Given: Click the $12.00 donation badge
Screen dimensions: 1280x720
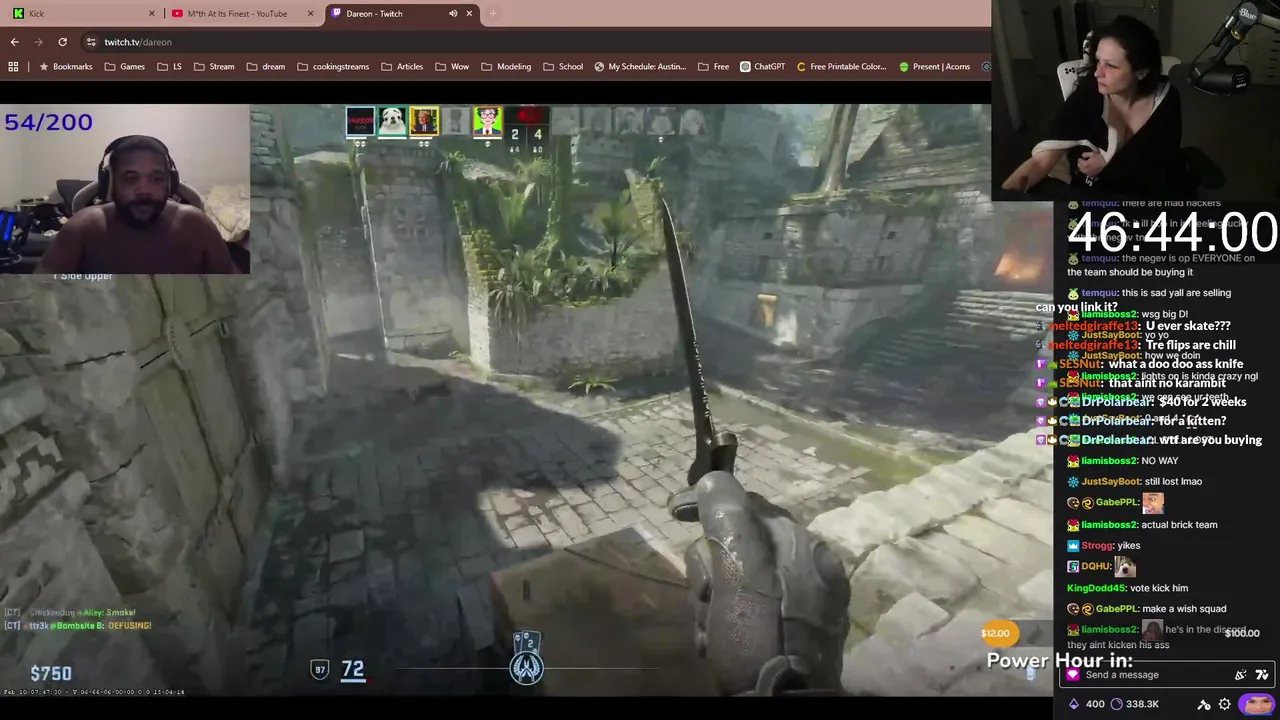Looking at the screenshot, I should click(x=996, y=633).
